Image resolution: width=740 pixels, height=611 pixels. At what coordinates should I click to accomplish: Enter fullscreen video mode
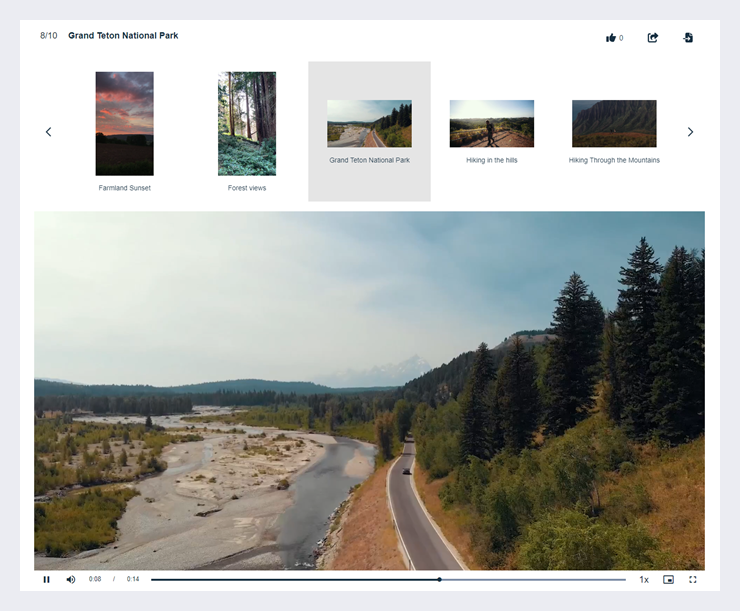point(692,579)
